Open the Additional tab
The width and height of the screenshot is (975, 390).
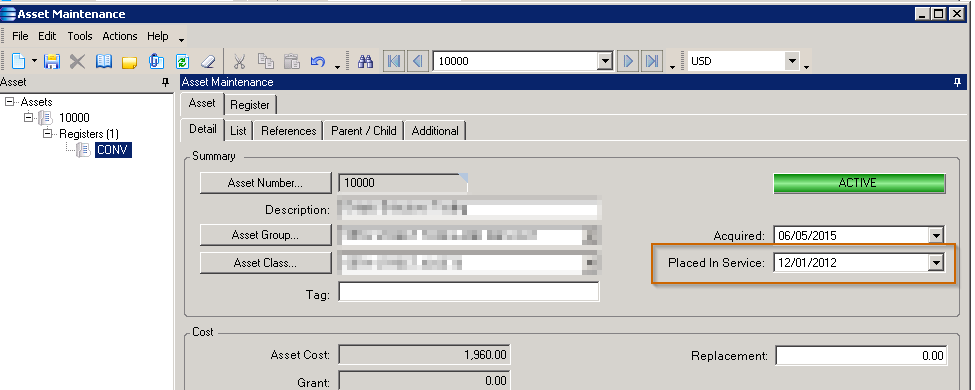435,131
